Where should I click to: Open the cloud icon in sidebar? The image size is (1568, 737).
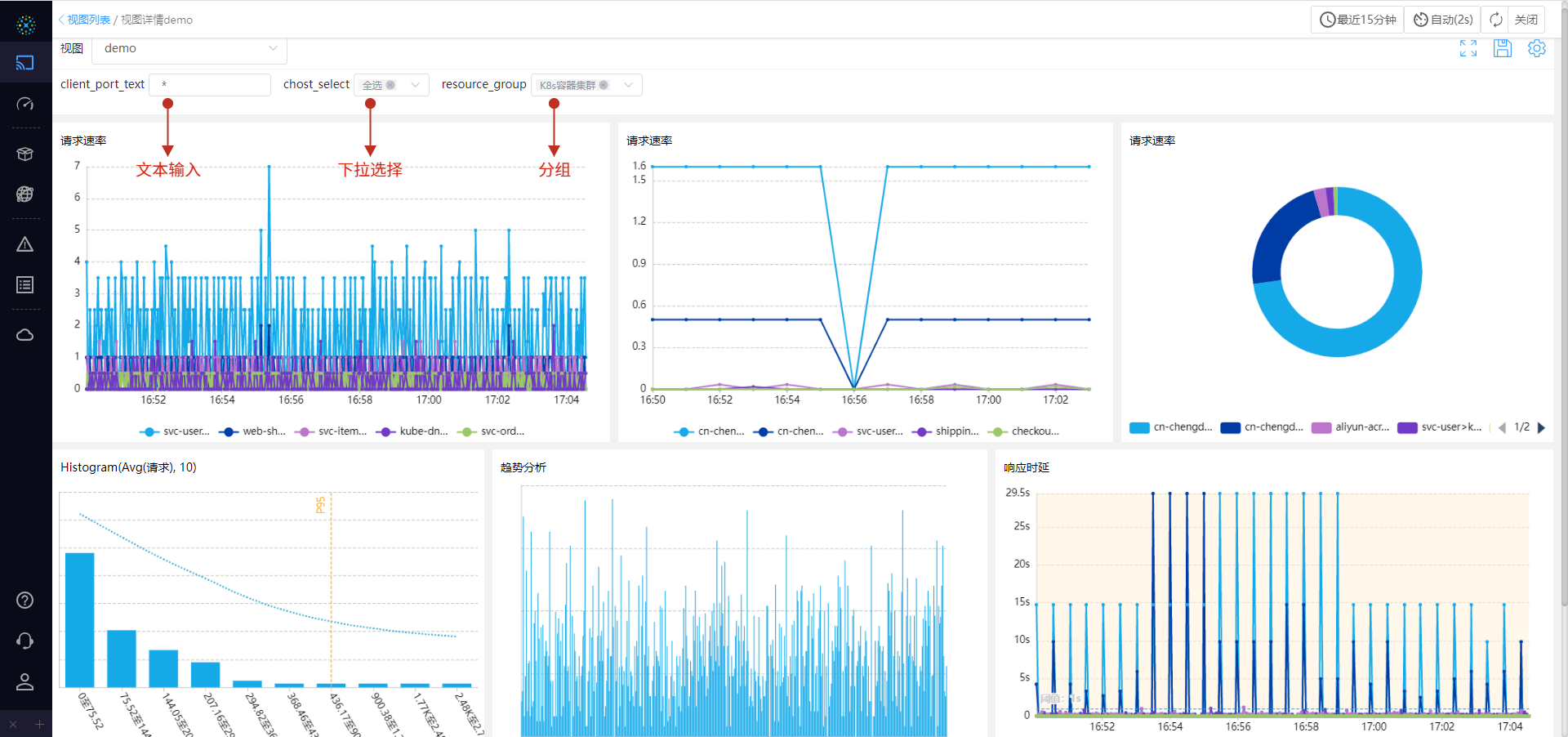click(x=25, y=335)
